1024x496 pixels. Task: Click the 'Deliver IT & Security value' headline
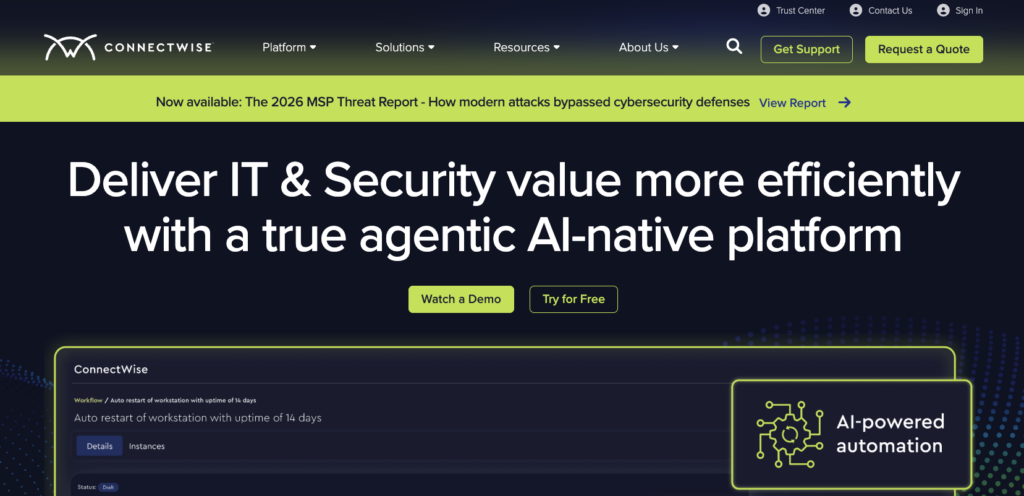514,208
